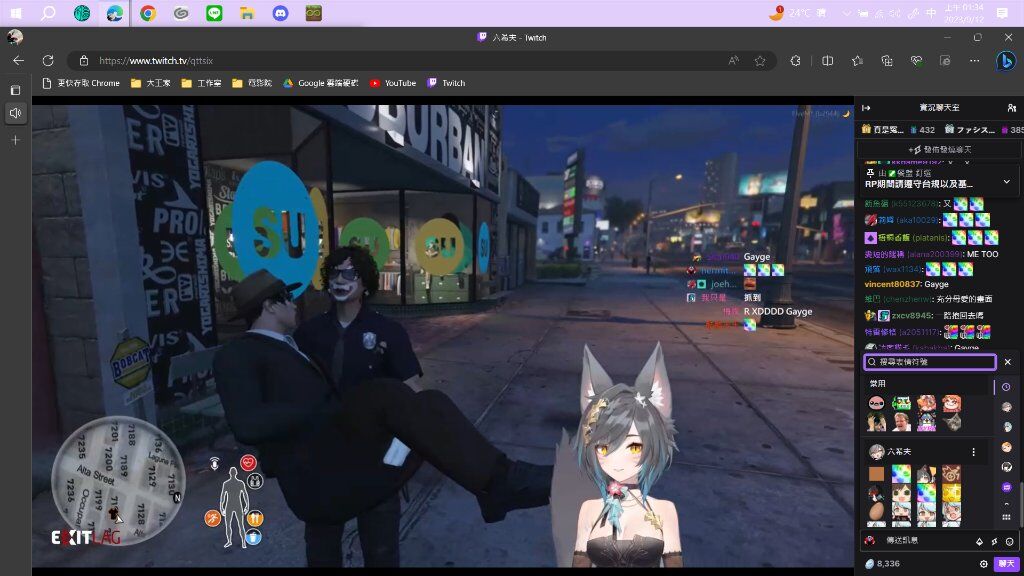The height and width of the screenshot is (576, 1024).
Task: Select the egg channel emote
Action: pos(876,511)
